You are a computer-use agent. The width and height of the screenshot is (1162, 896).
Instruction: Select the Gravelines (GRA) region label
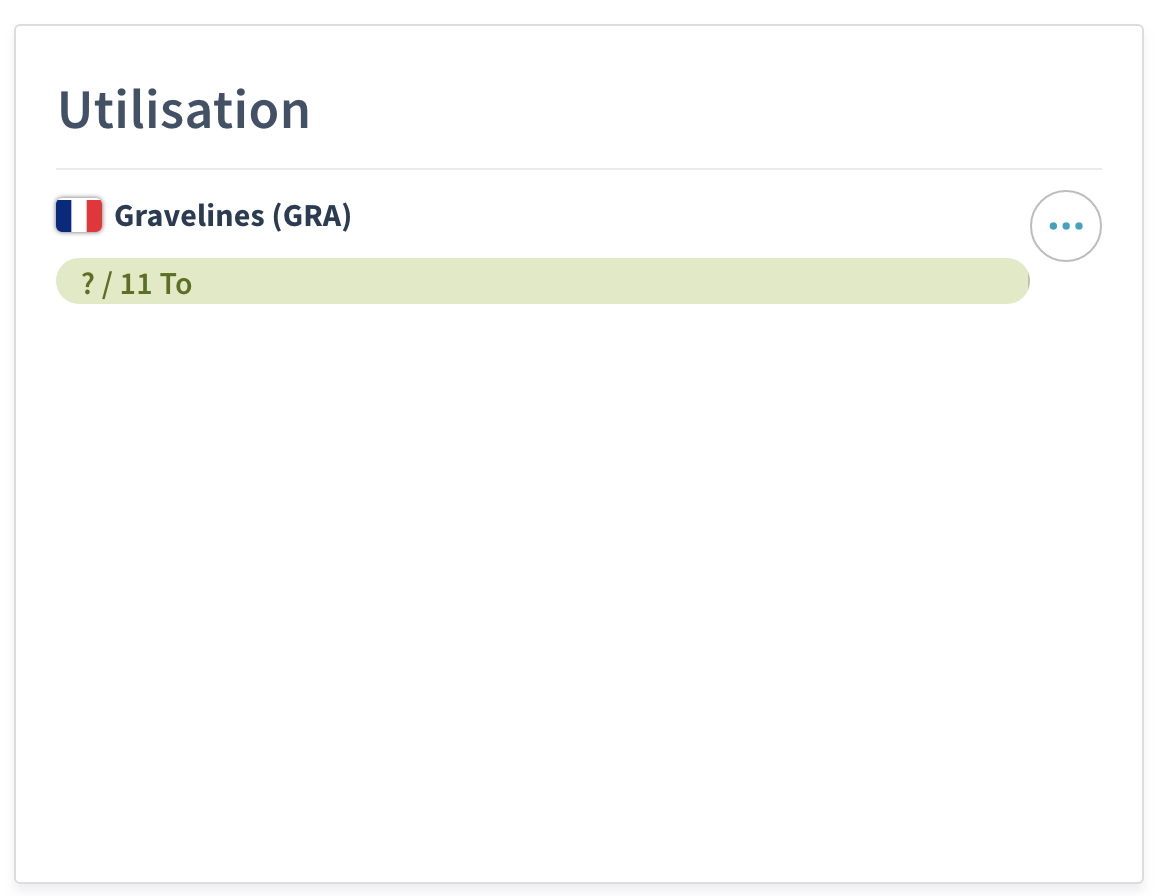coord(233,216)
